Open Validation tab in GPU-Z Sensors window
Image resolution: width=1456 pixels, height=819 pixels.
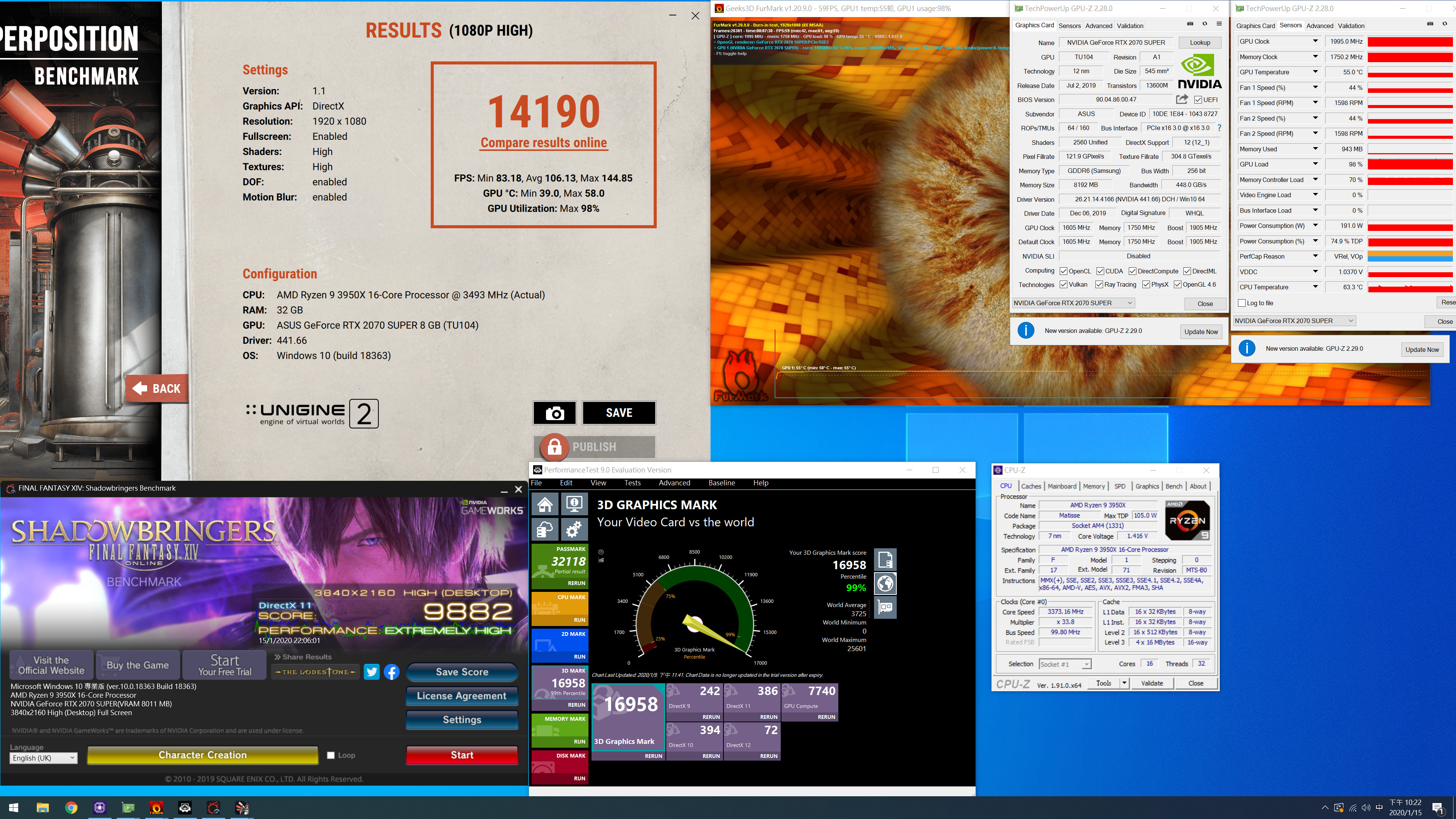pyautogui.click(x=1351, y=26)
